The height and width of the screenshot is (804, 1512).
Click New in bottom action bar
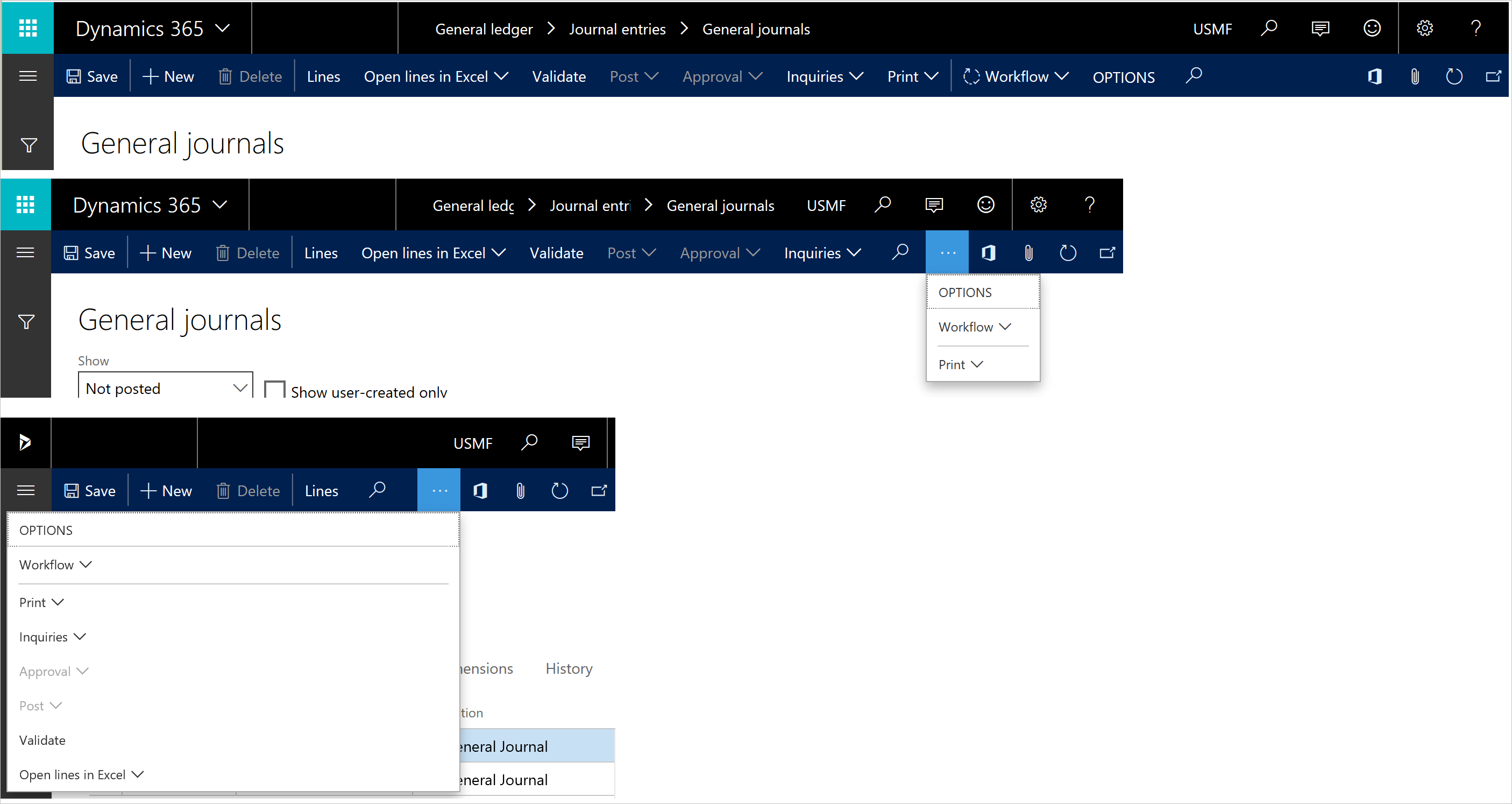coord(166,490)
